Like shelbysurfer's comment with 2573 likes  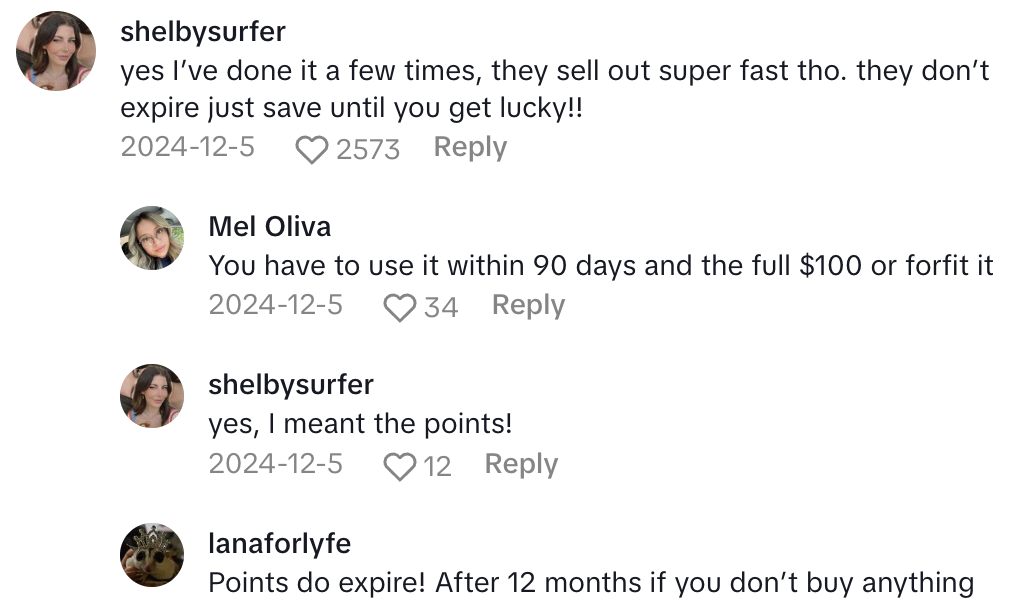click(312, 149)
